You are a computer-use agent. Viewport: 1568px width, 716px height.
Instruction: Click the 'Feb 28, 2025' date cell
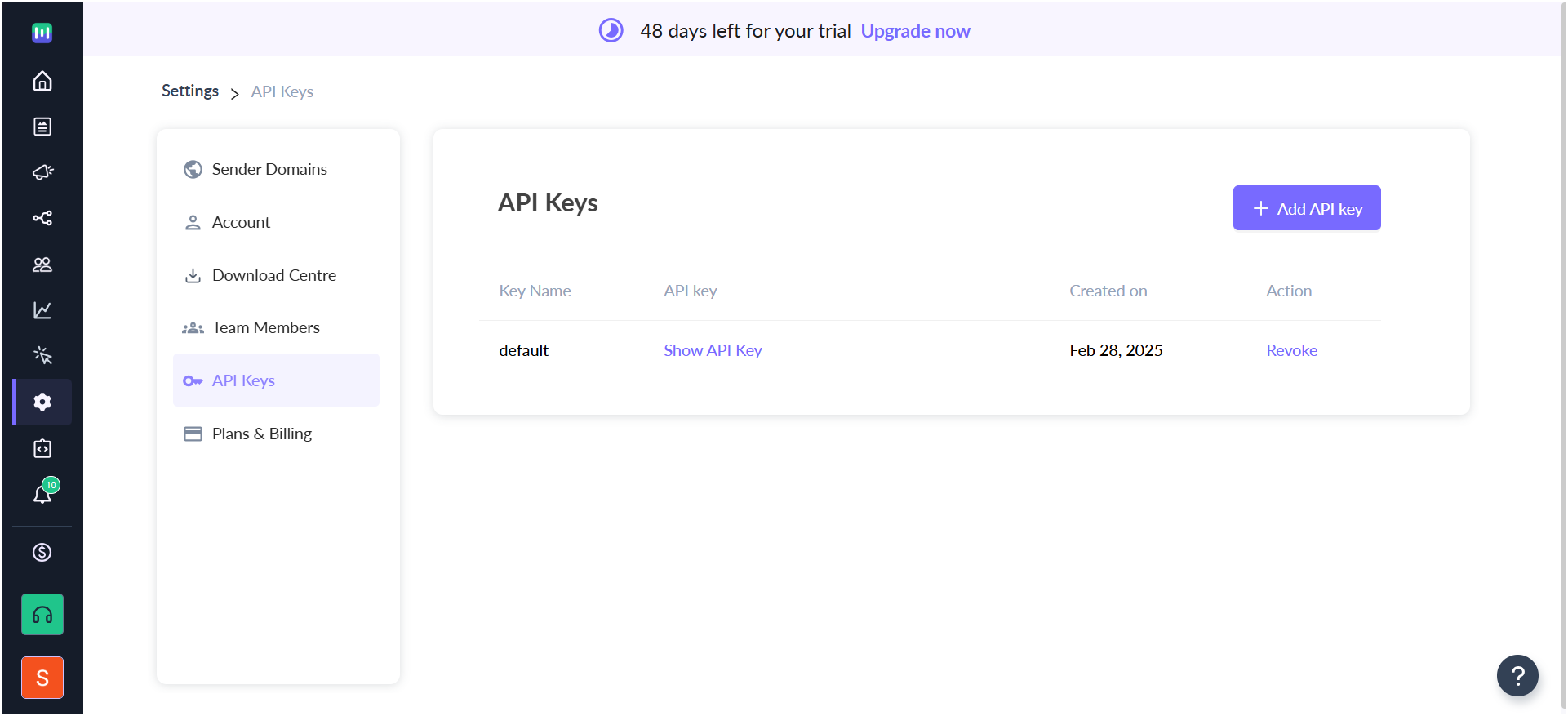(1116, 350)
